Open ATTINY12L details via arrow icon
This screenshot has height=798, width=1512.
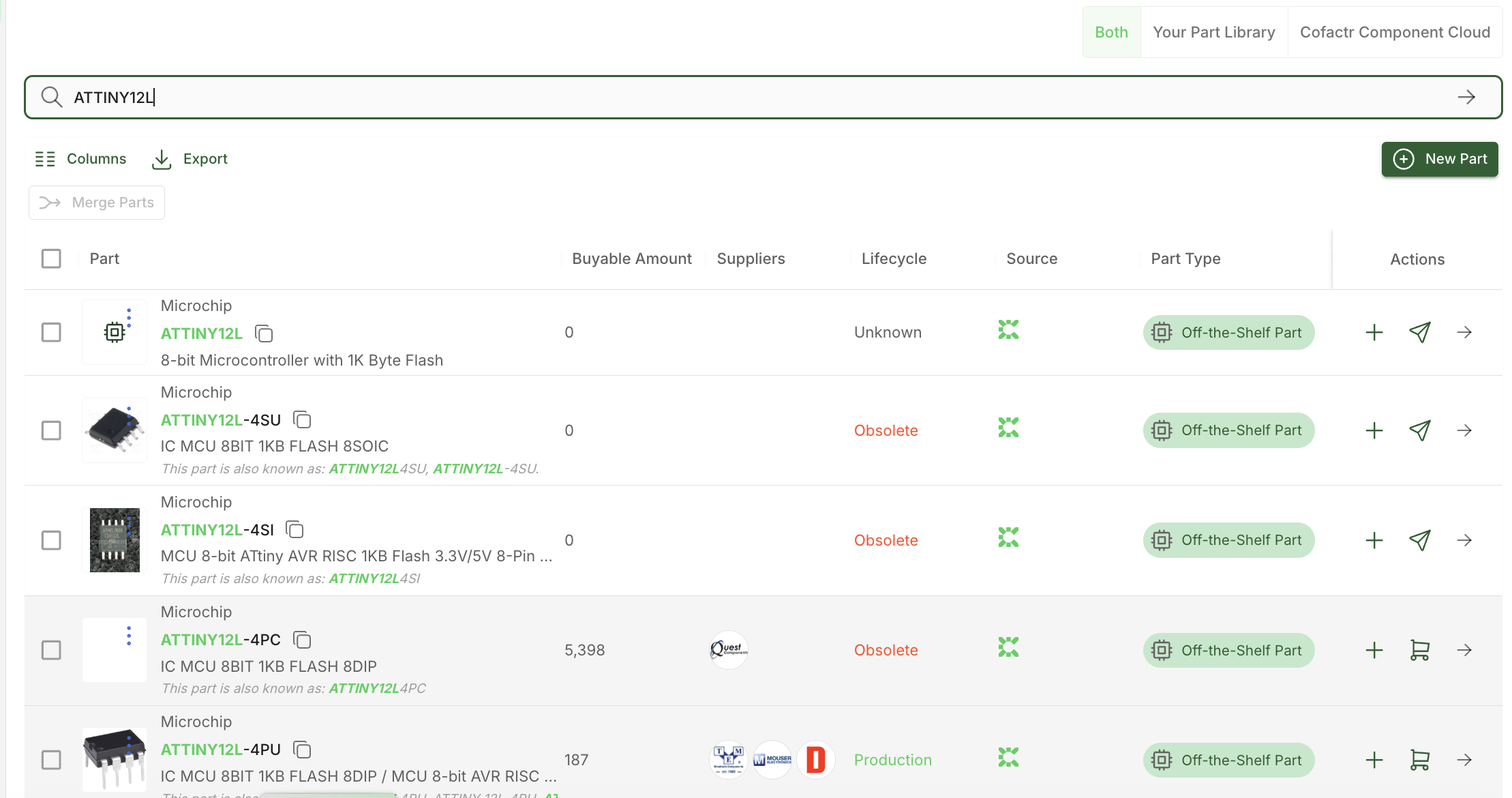pos(1464,332)
